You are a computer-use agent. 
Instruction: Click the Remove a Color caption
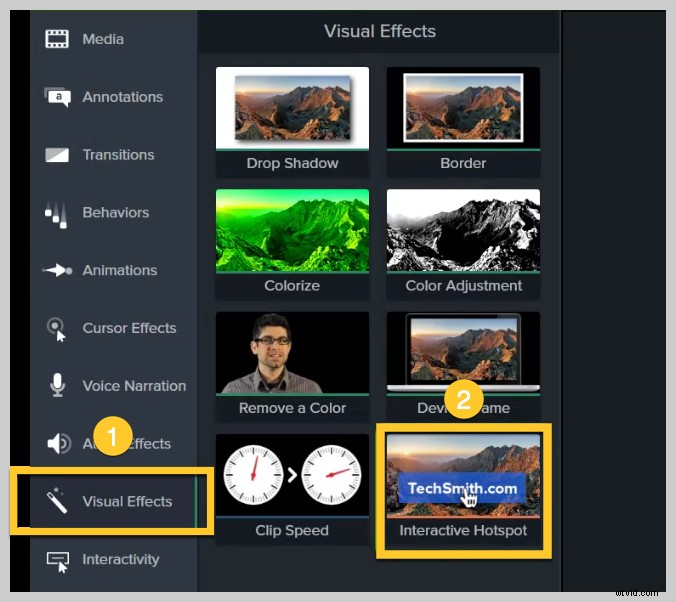[x=292, y=408]
